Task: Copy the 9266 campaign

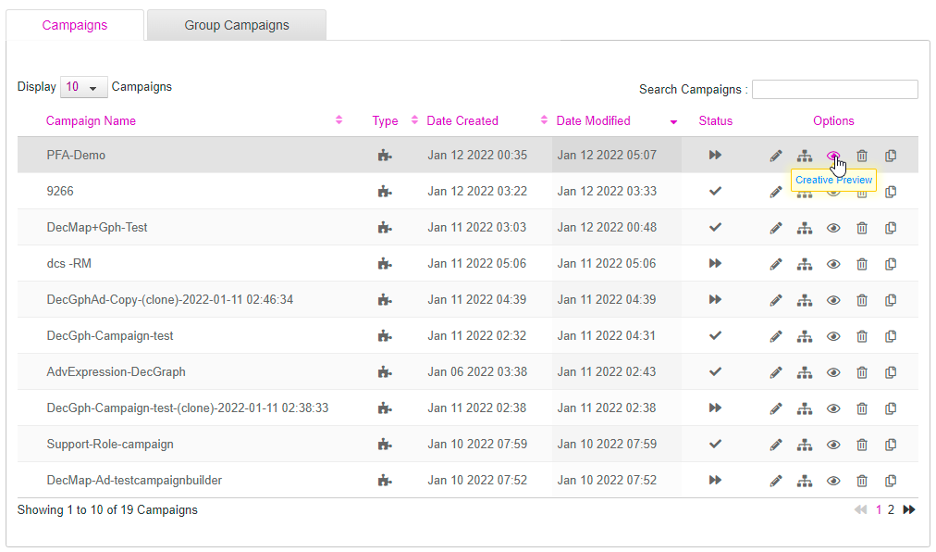Action: [x=890, y=192]
